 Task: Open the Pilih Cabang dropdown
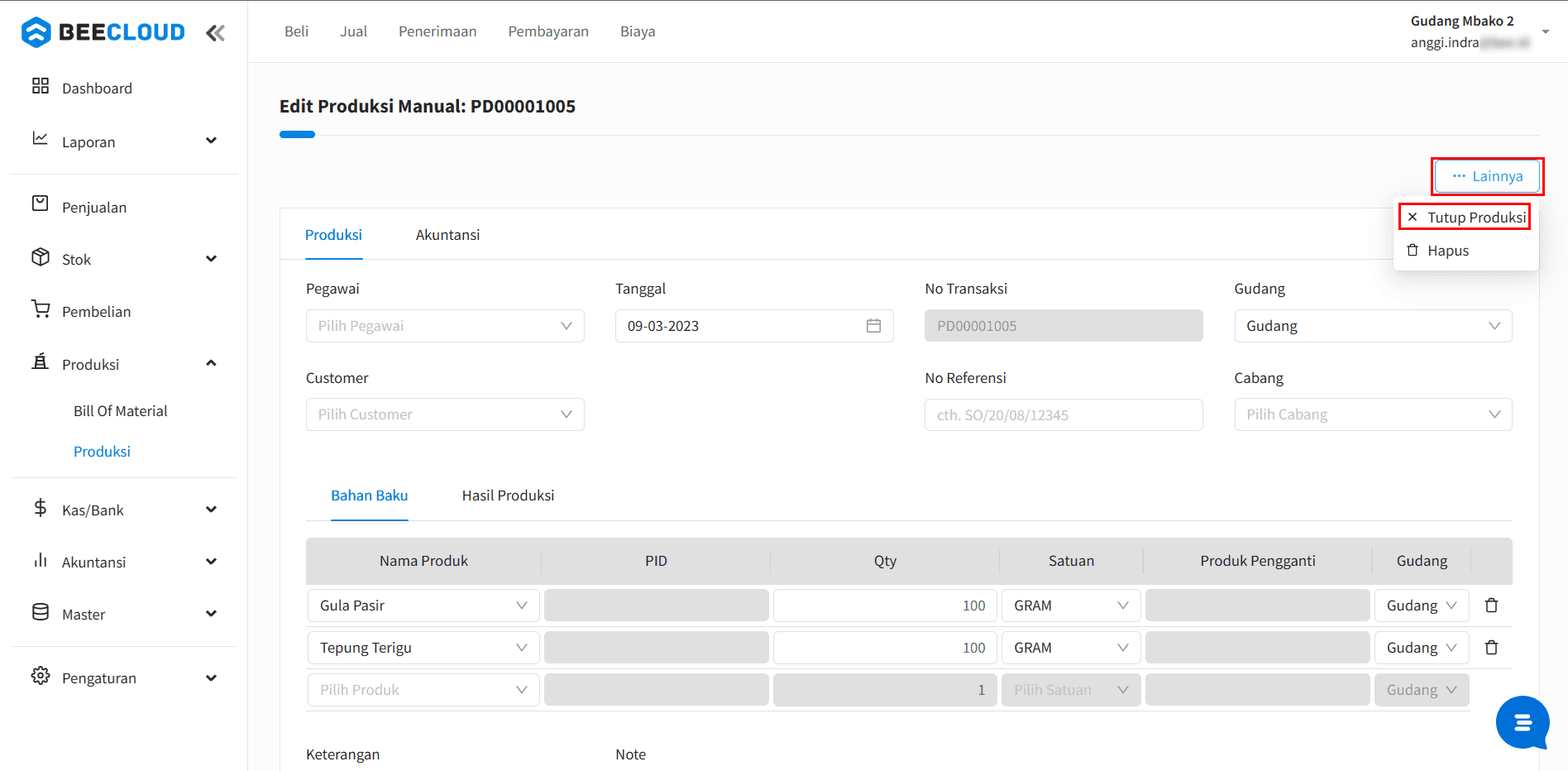tap(1373, 414)
